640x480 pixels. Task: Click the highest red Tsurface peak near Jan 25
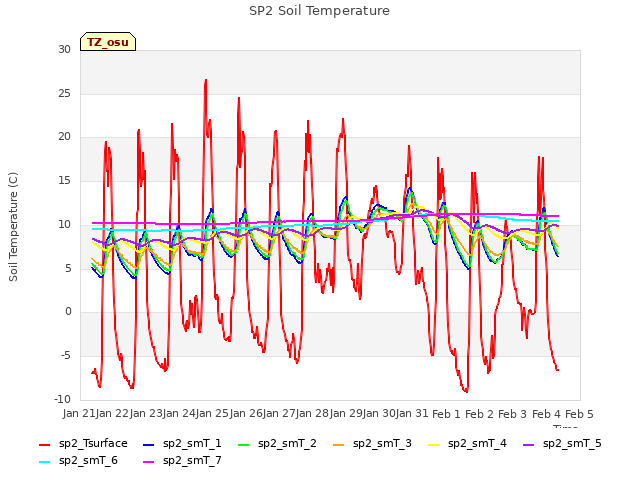click(x=206, y=80)
